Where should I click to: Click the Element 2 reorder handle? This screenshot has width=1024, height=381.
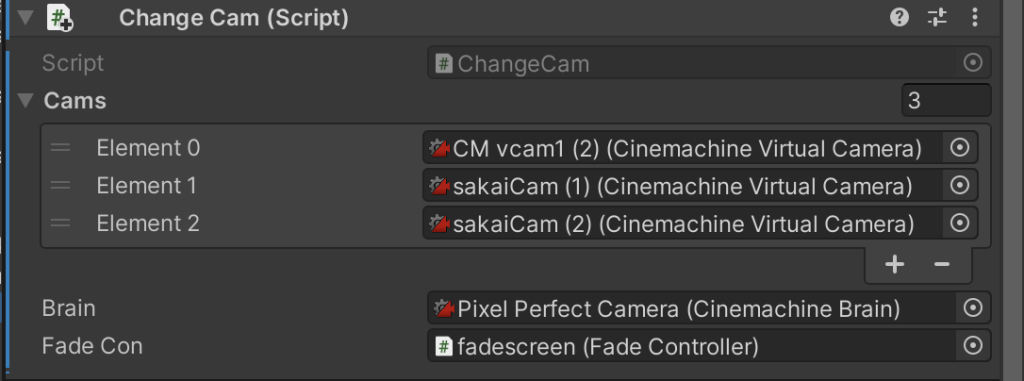[x=61, y=224]
